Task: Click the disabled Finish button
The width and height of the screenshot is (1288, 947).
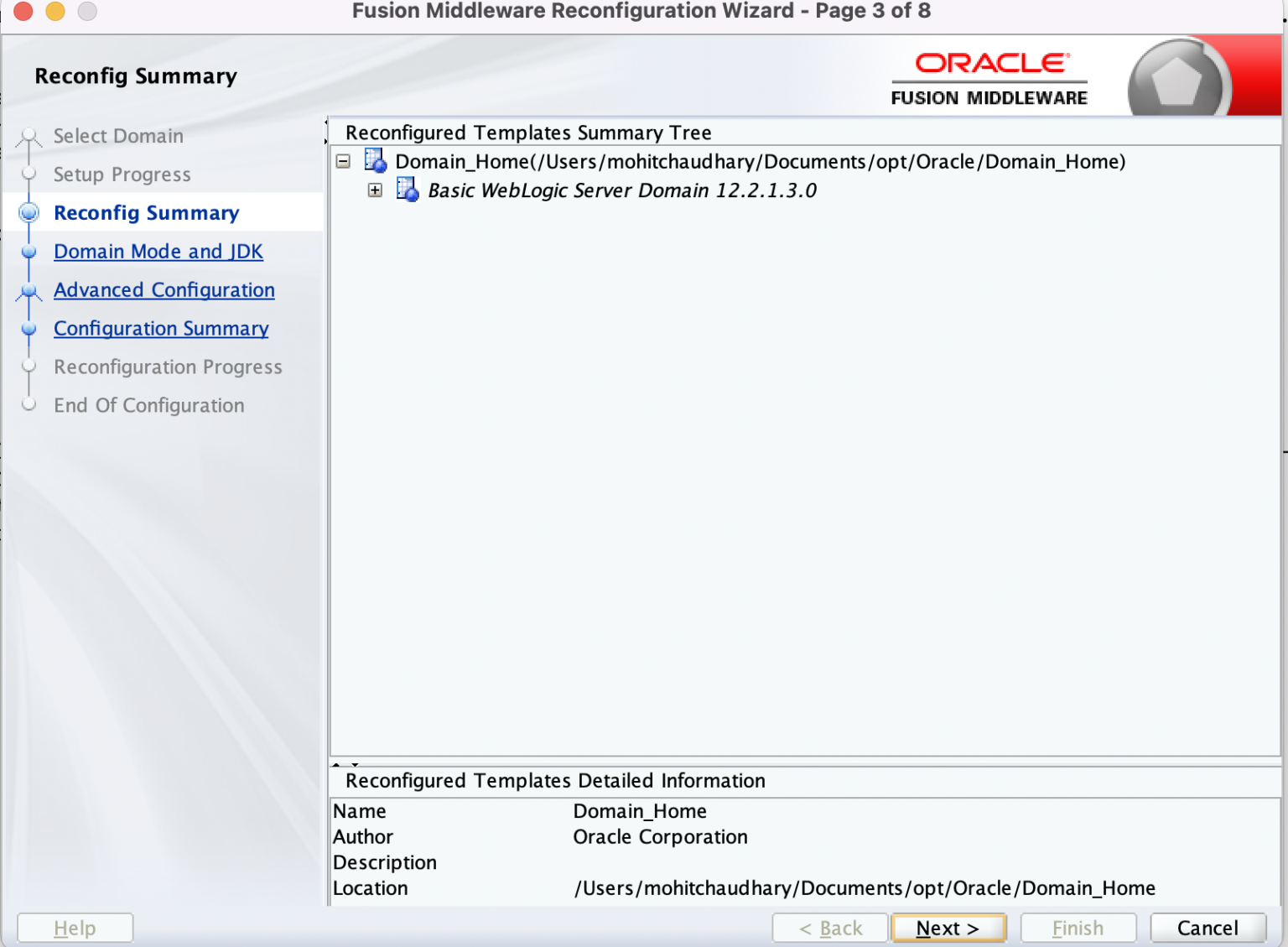Action: click(1078, 928)
